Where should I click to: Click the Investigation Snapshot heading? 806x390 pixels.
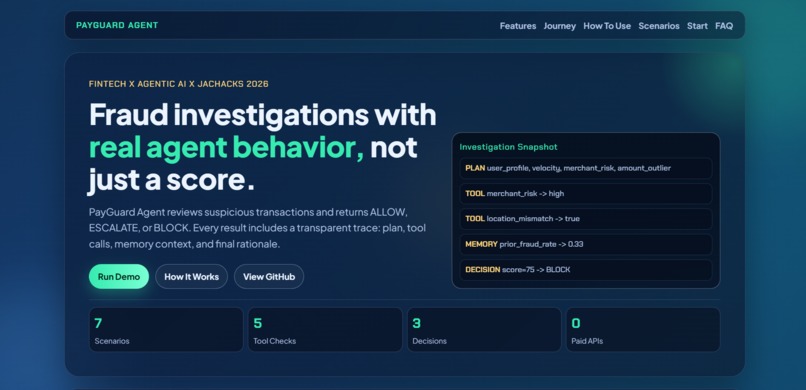(508, 147)
